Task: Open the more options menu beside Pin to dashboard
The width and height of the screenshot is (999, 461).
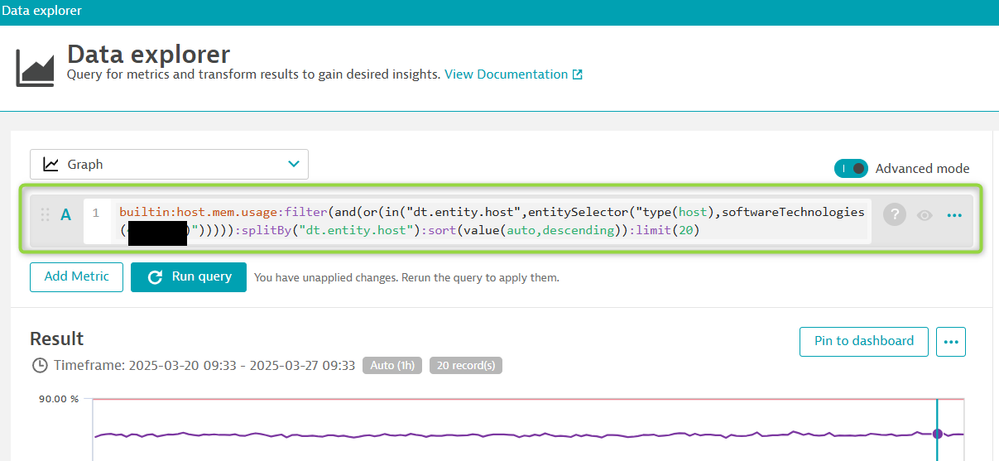Action: click(951, 341)
